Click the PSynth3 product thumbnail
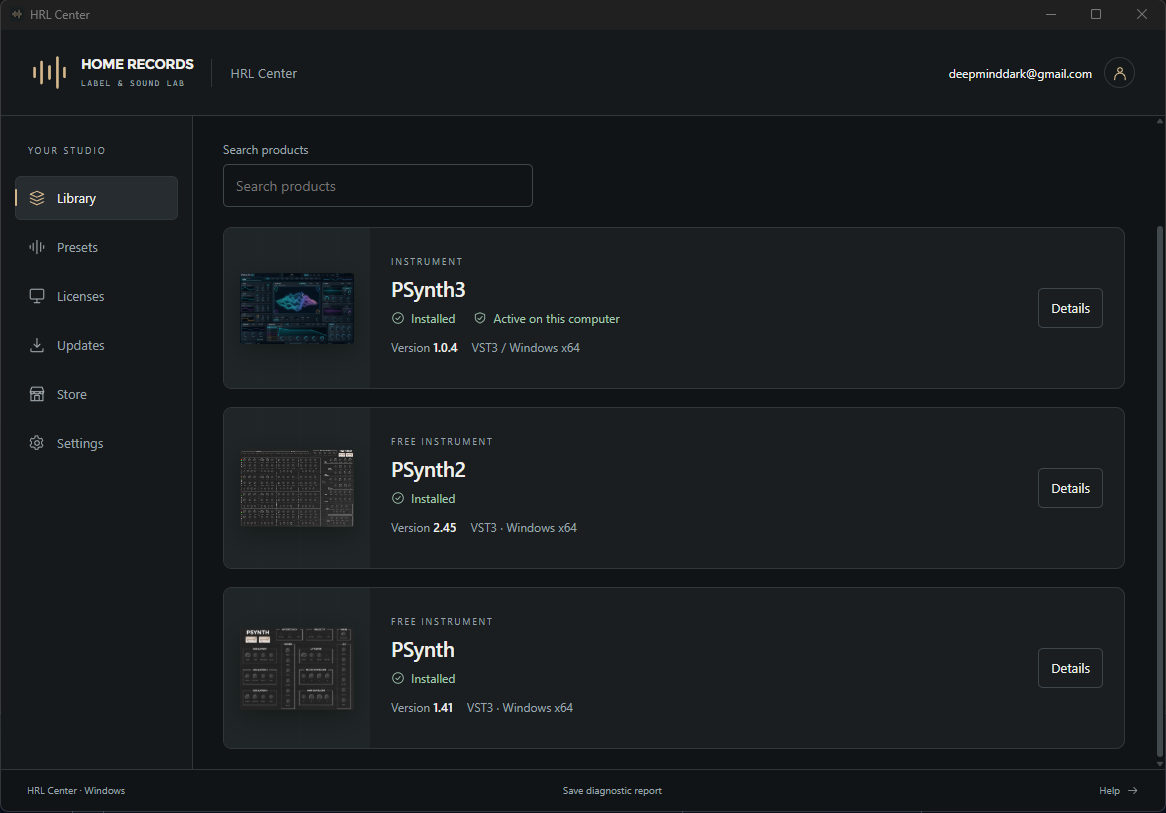 (297, 308)
